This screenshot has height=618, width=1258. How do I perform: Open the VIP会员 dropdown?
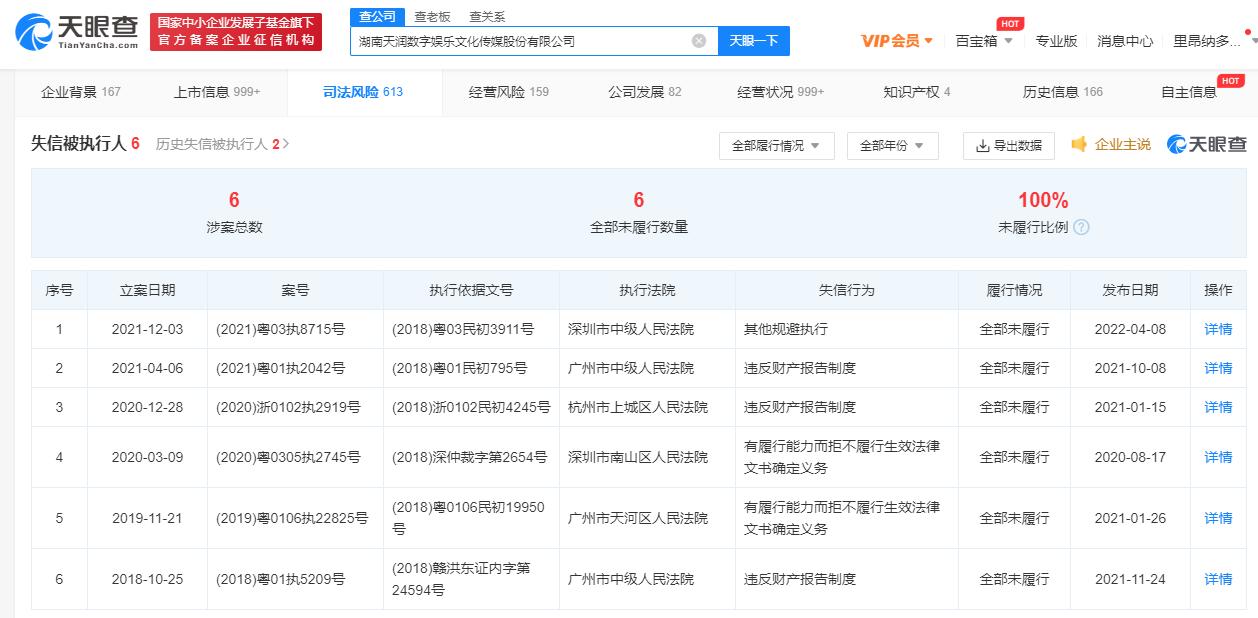click(x=897, y=41)
